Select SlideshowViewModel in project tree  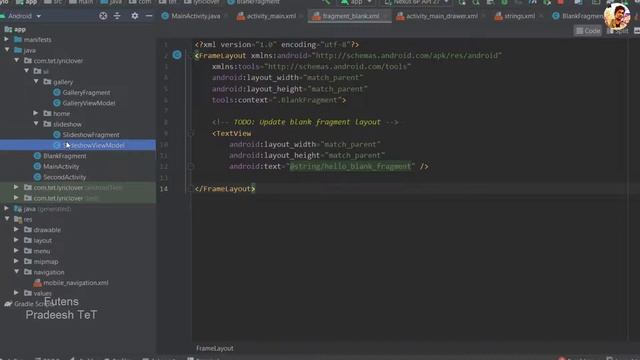pos(78,145)
